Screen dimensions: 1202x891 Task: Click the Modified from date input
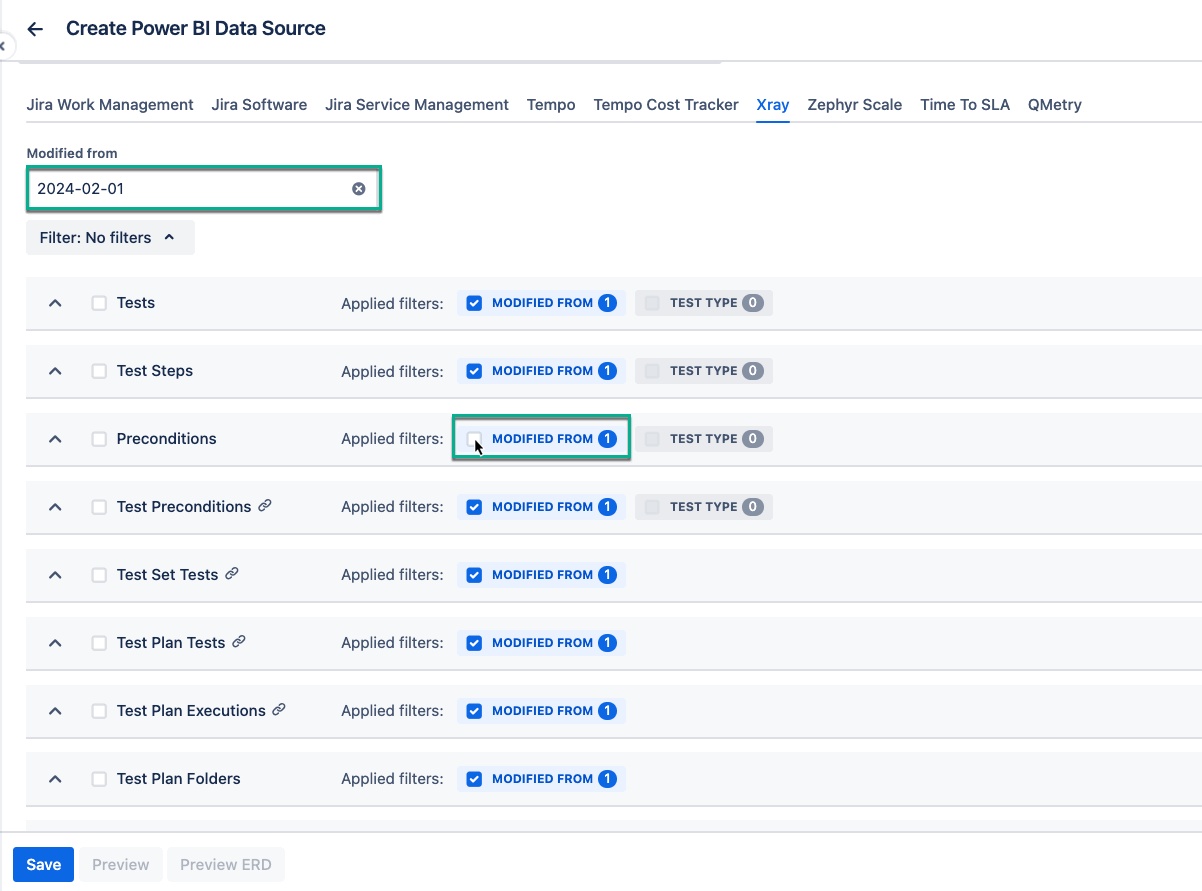coord(190,189)
